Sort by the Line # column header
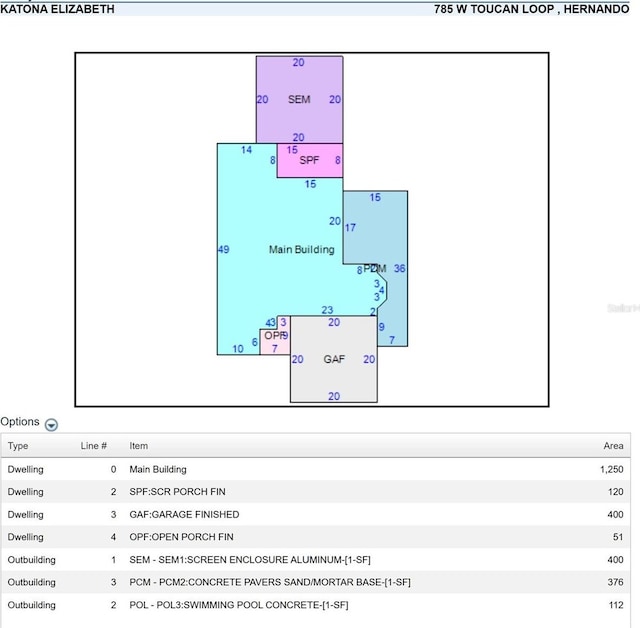This screenshot has height=628, width=640. coord(93,446)
